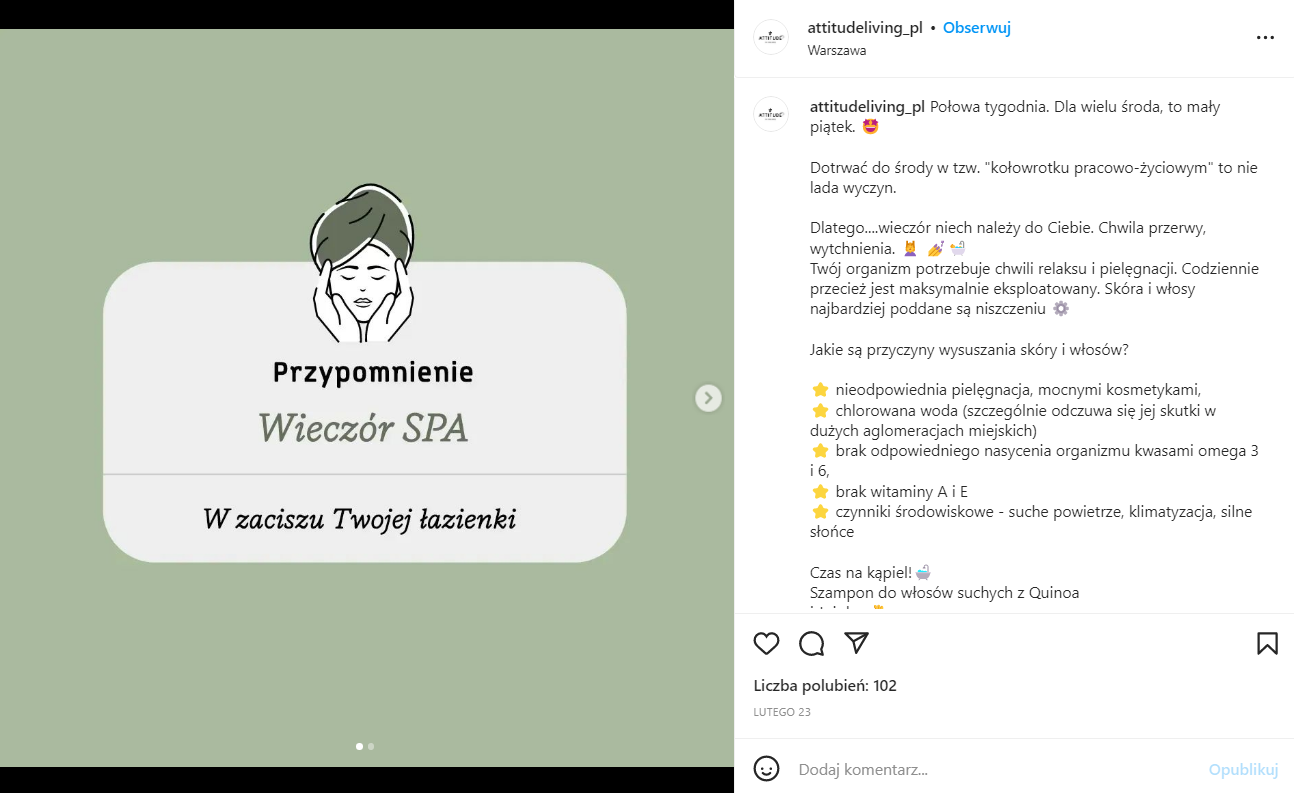Open the Warszawa location link
1294x793 pixels.
pyautogui.click(x=837, y=50)
